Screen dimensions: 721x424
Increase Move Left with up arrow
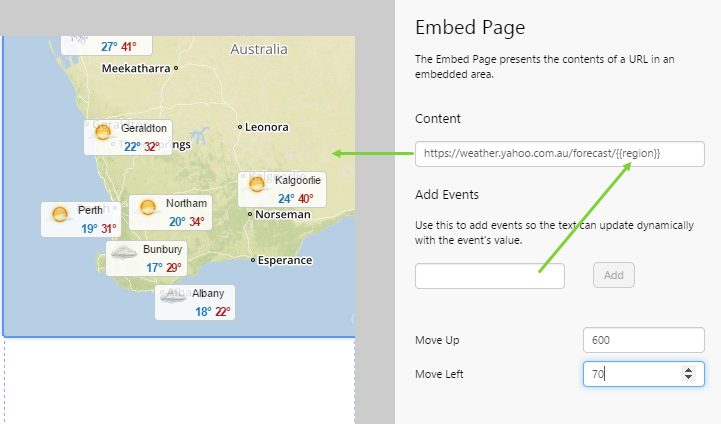coord(687,369)
